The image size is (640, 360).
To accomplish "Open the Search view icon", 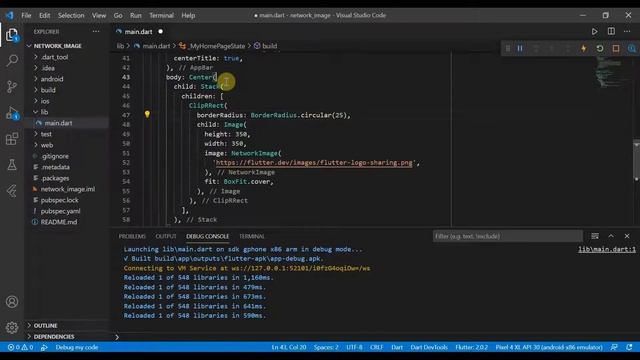I will [x=12, y=60].
